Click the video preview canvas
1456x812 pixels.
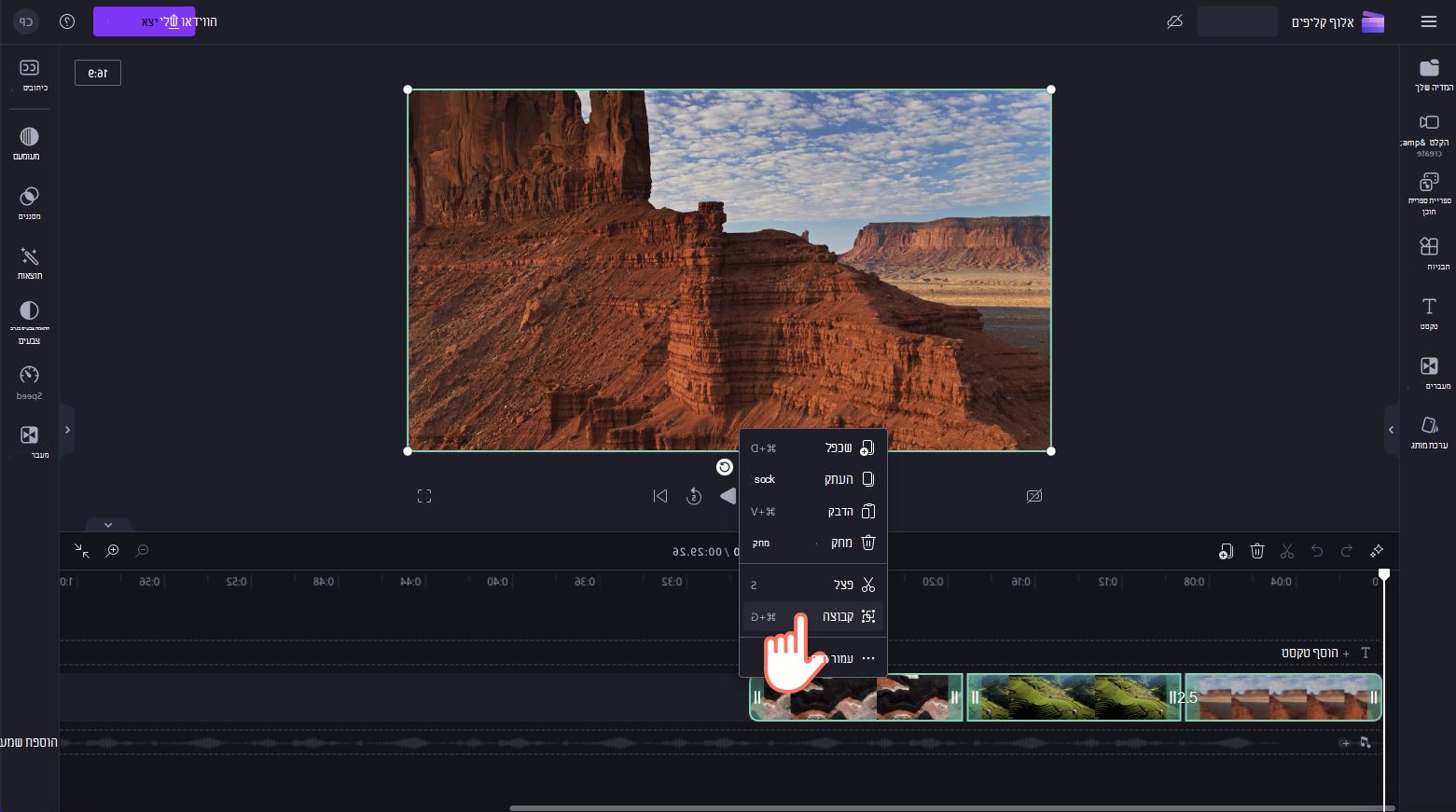(x=729, y=270)
